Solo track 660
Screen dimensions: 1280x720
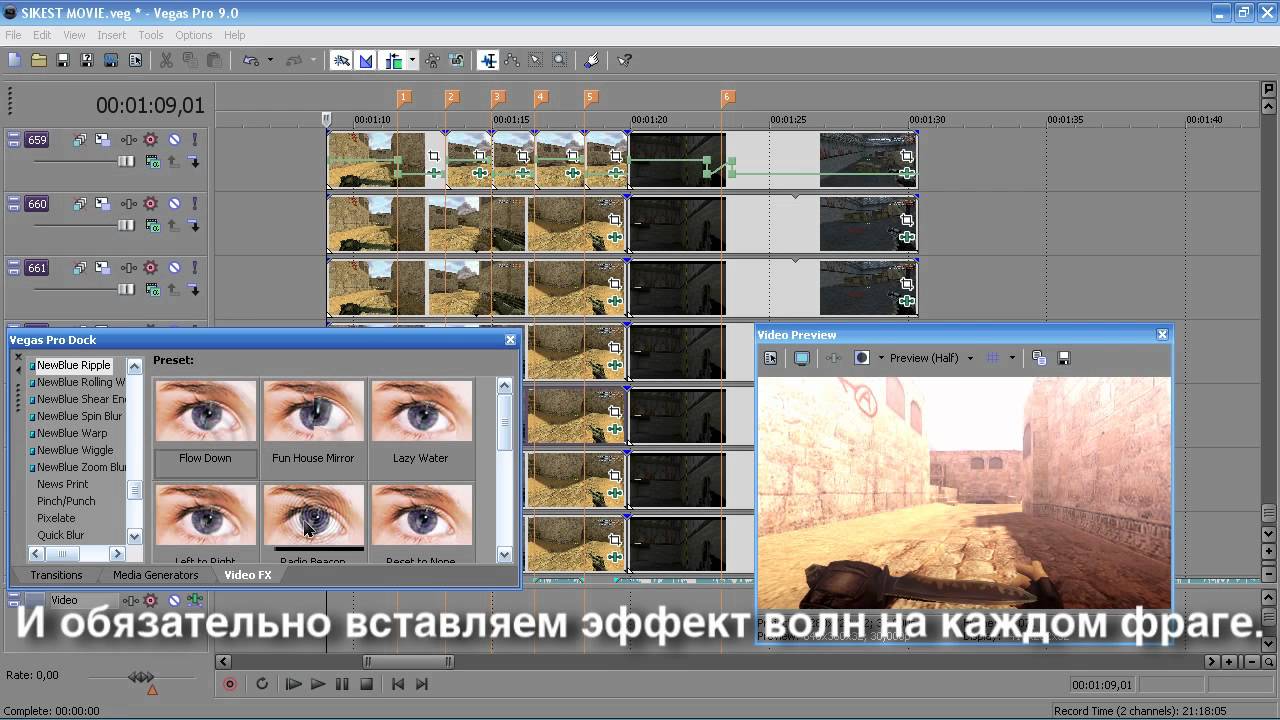[x=195, y=204]
